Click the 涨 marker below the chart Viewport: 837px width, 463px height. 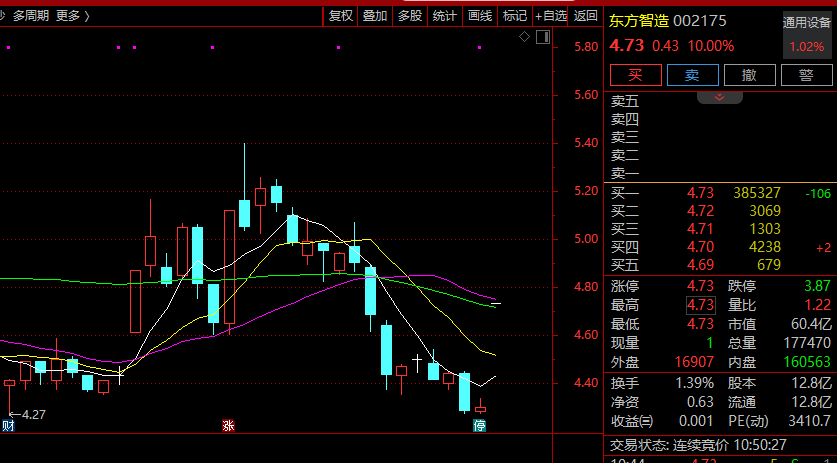(x=228, y=426)
